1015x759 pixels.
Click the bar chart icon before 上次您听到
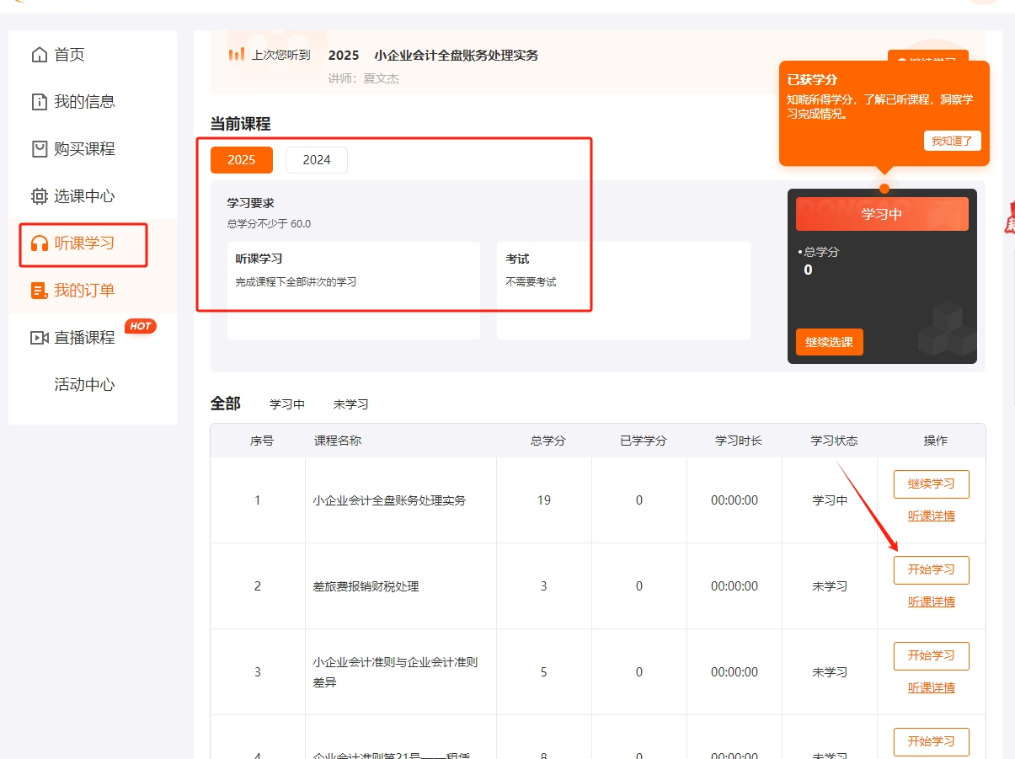tap(237, 55)
